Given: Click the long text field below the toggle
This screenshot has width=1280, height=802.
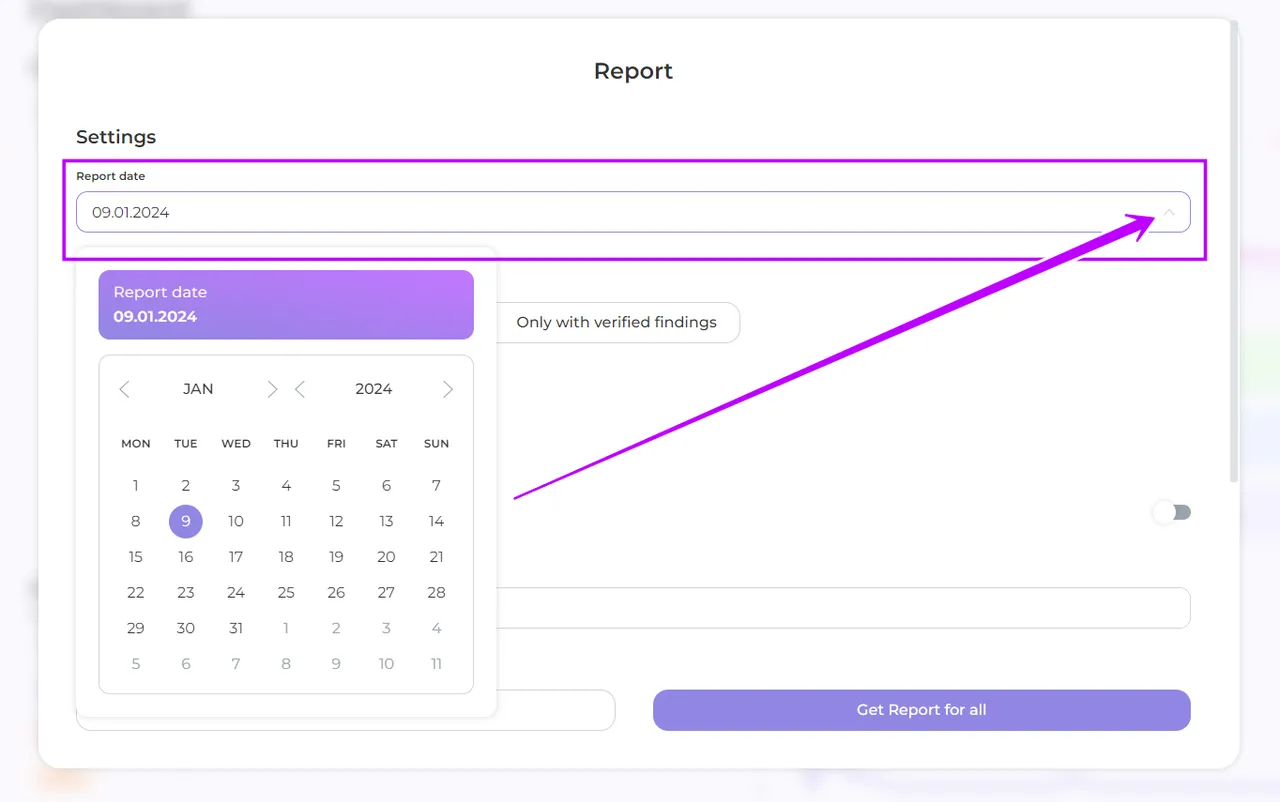Looking at the screenshot, I should click(x=840, y=608).
